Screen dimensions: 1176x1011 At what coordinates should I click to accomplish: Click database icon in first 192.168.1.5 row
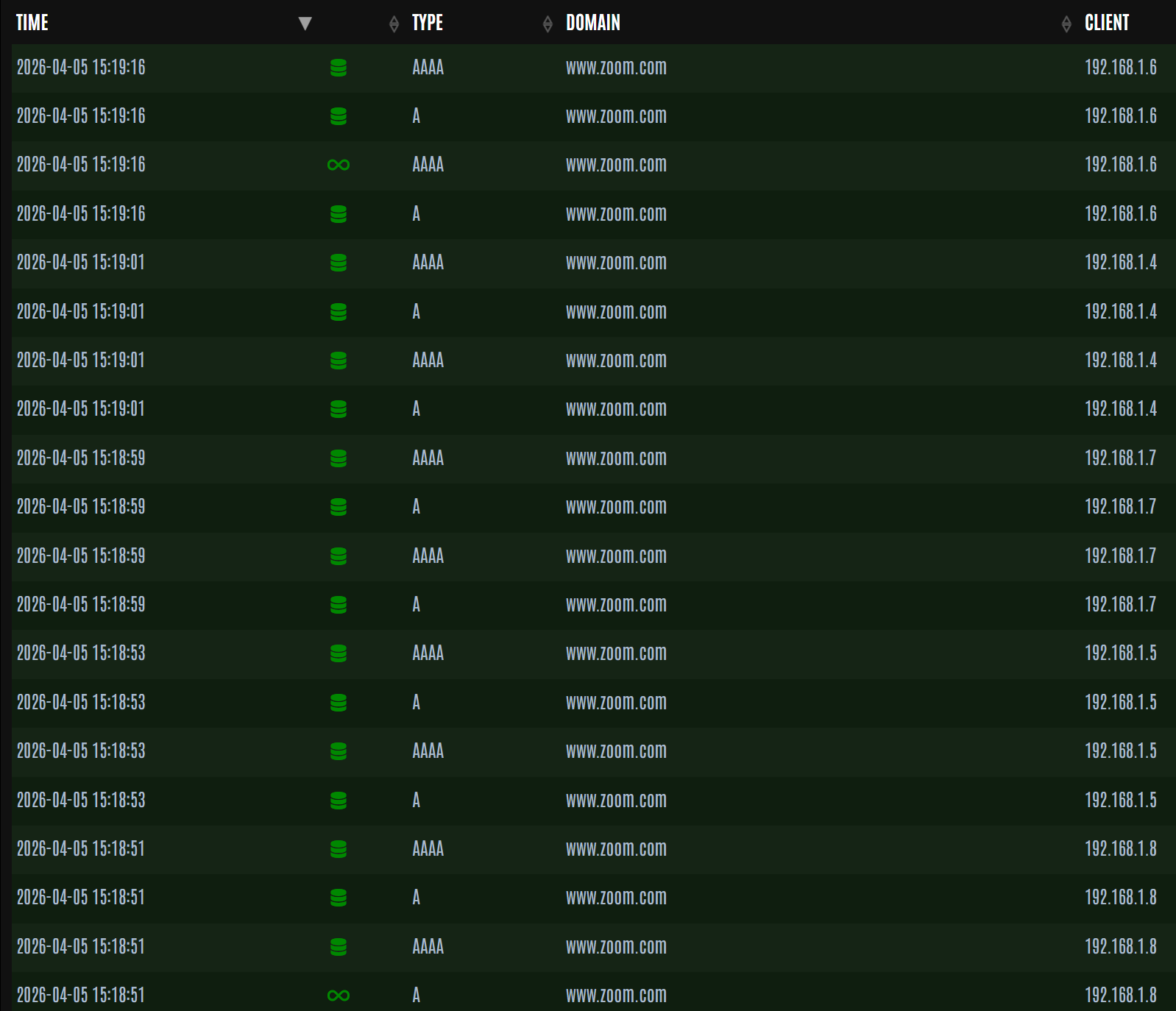click(339, 653)
